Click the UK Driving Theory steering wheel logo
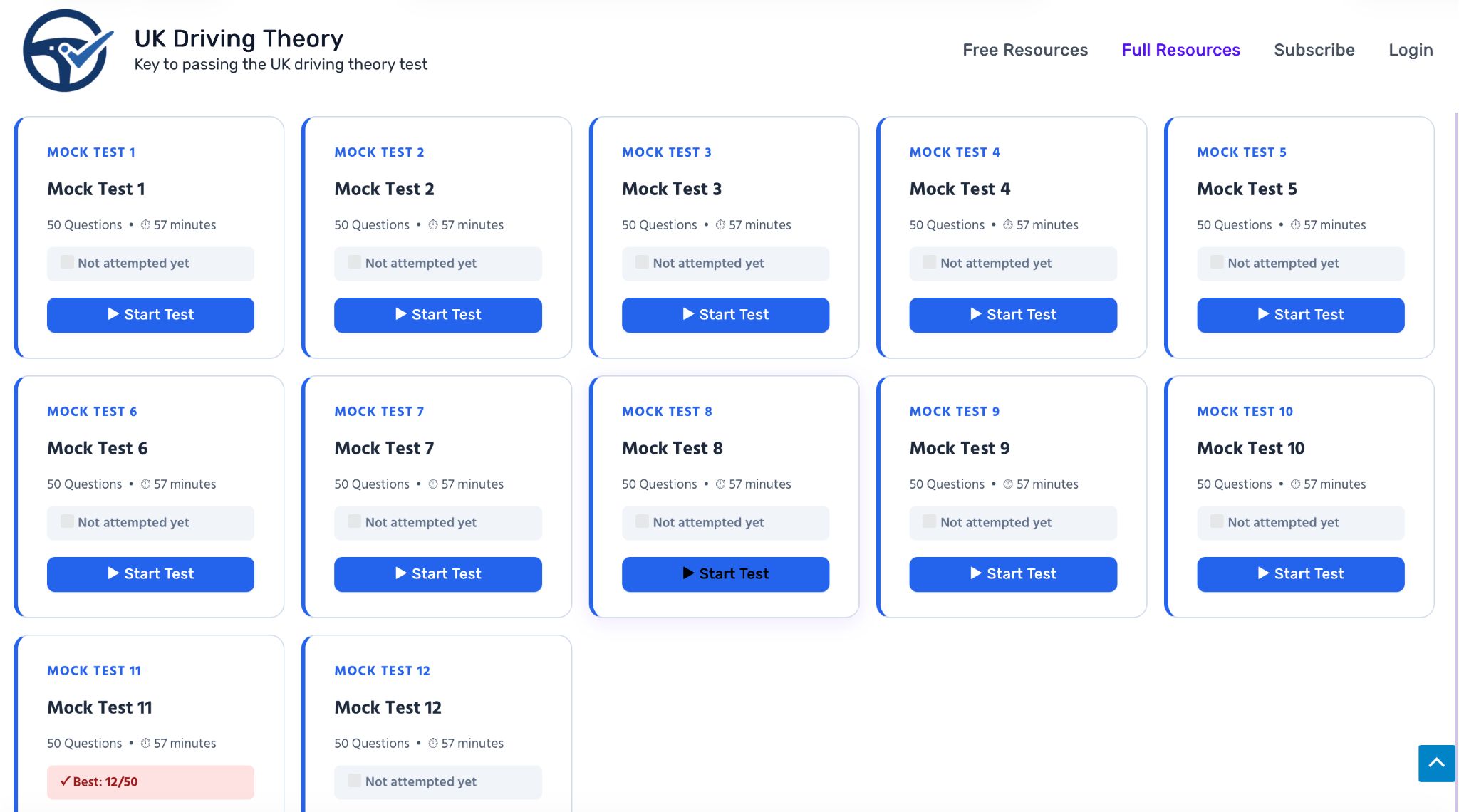 coord(68,50)
